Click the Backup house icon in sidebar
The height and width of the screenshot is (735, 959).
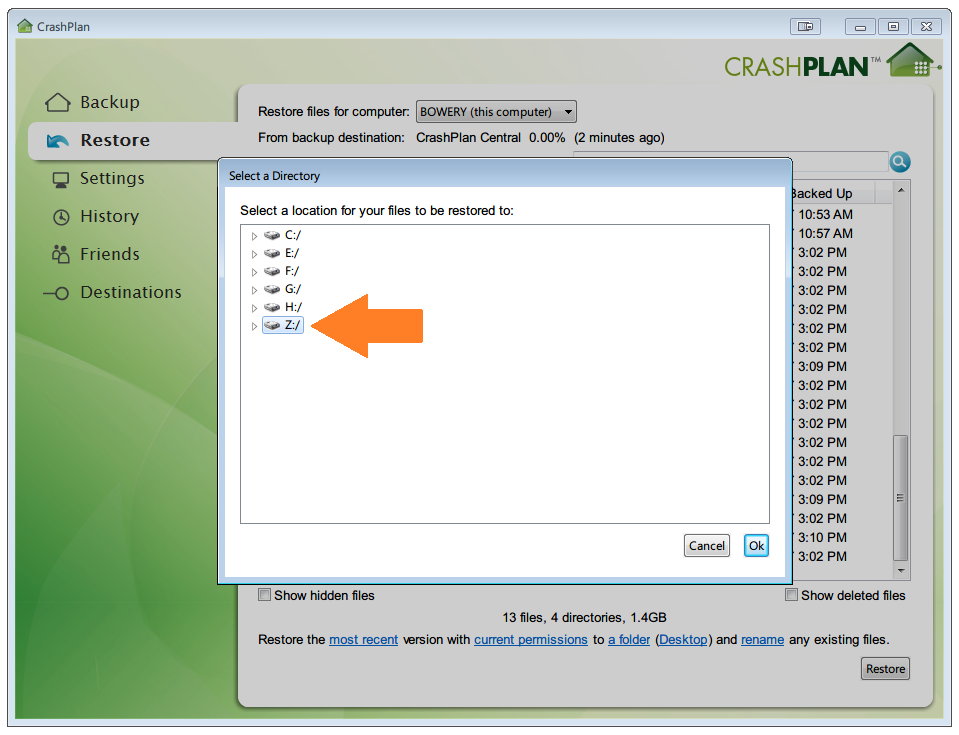(x=57, y=102)
